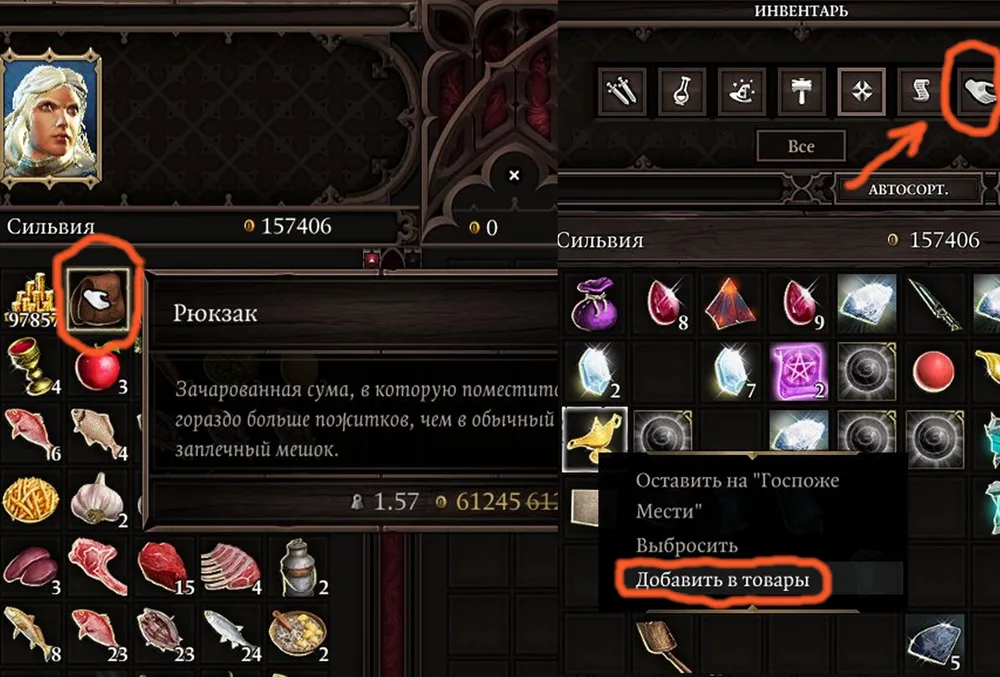
Task: Click the 'АВТОСОРТ.' button
Action: (x=908, y=189)
